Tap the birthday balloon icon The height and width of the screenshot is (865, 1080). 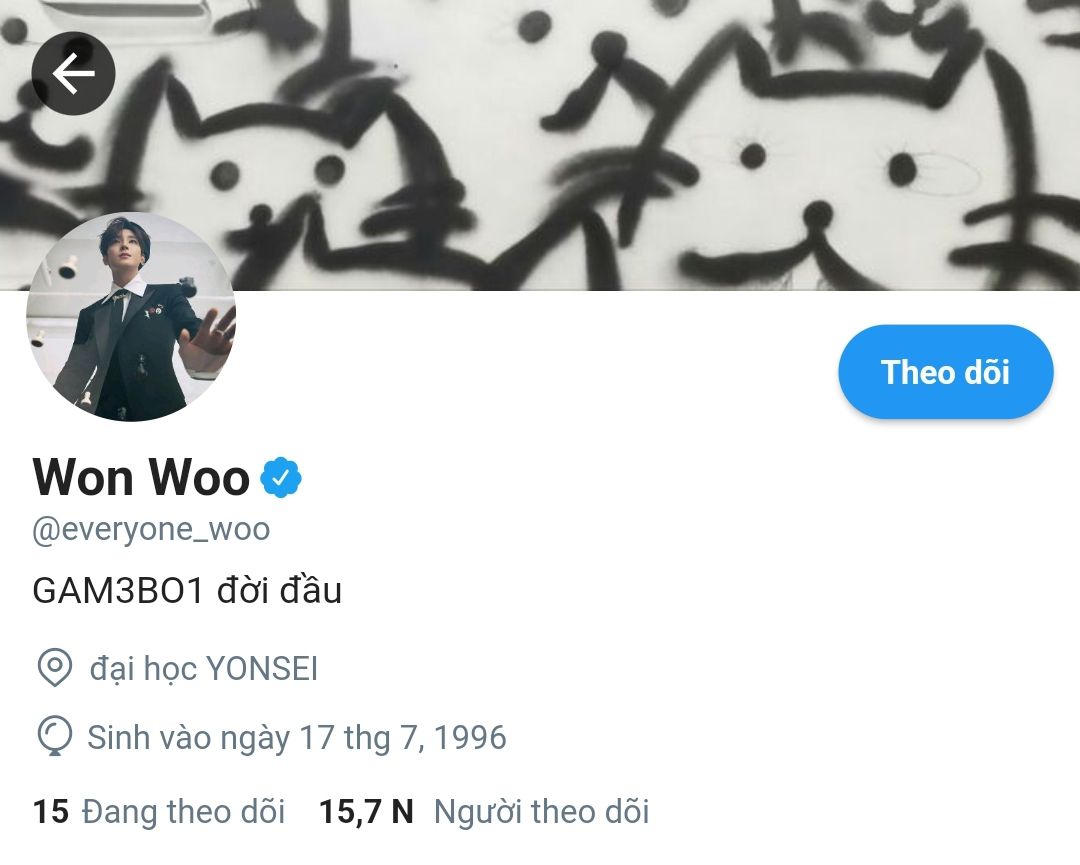(x=54, y=736)
